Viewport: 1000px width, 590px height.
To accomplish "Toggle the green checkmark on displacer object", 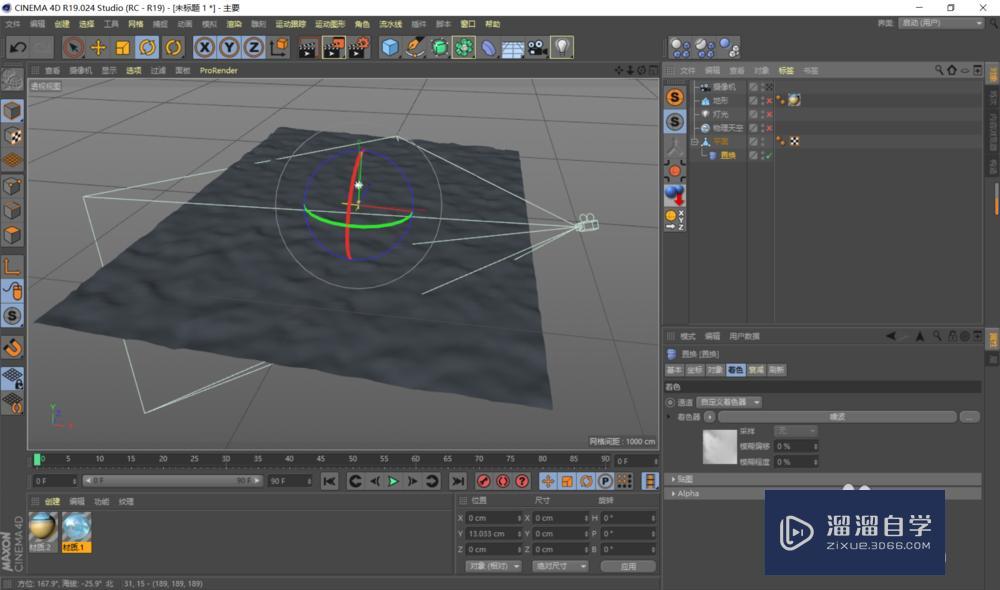I will click(769, 155).
